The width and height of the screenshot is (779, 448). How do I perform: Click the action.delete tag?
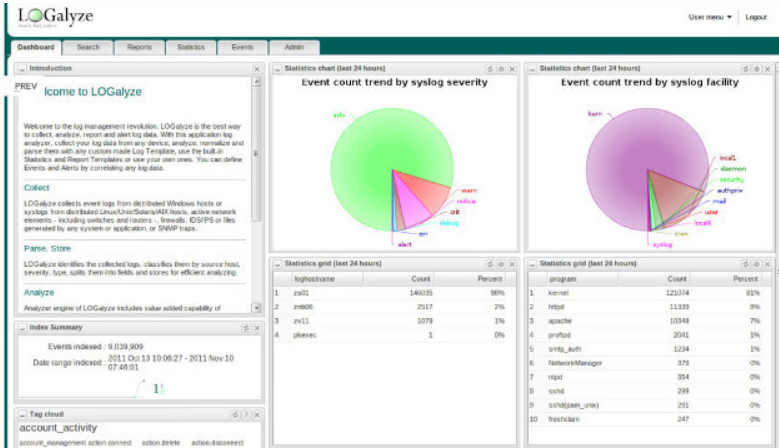[x=161, y=443]
